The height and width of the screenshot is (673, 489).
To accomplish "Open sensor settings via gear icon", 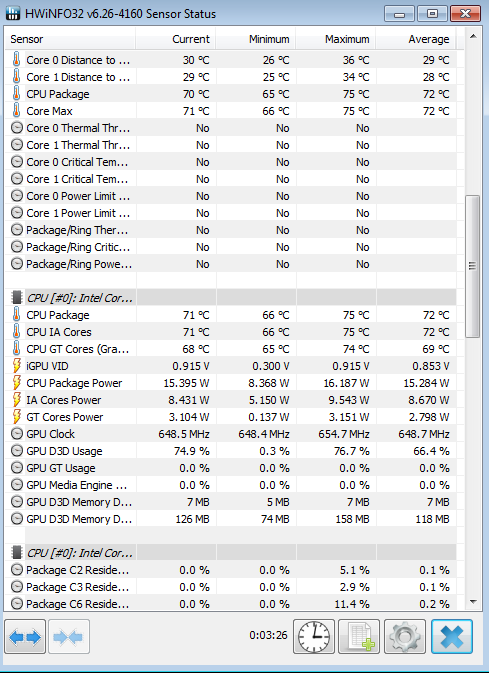I will click(405, 637).
